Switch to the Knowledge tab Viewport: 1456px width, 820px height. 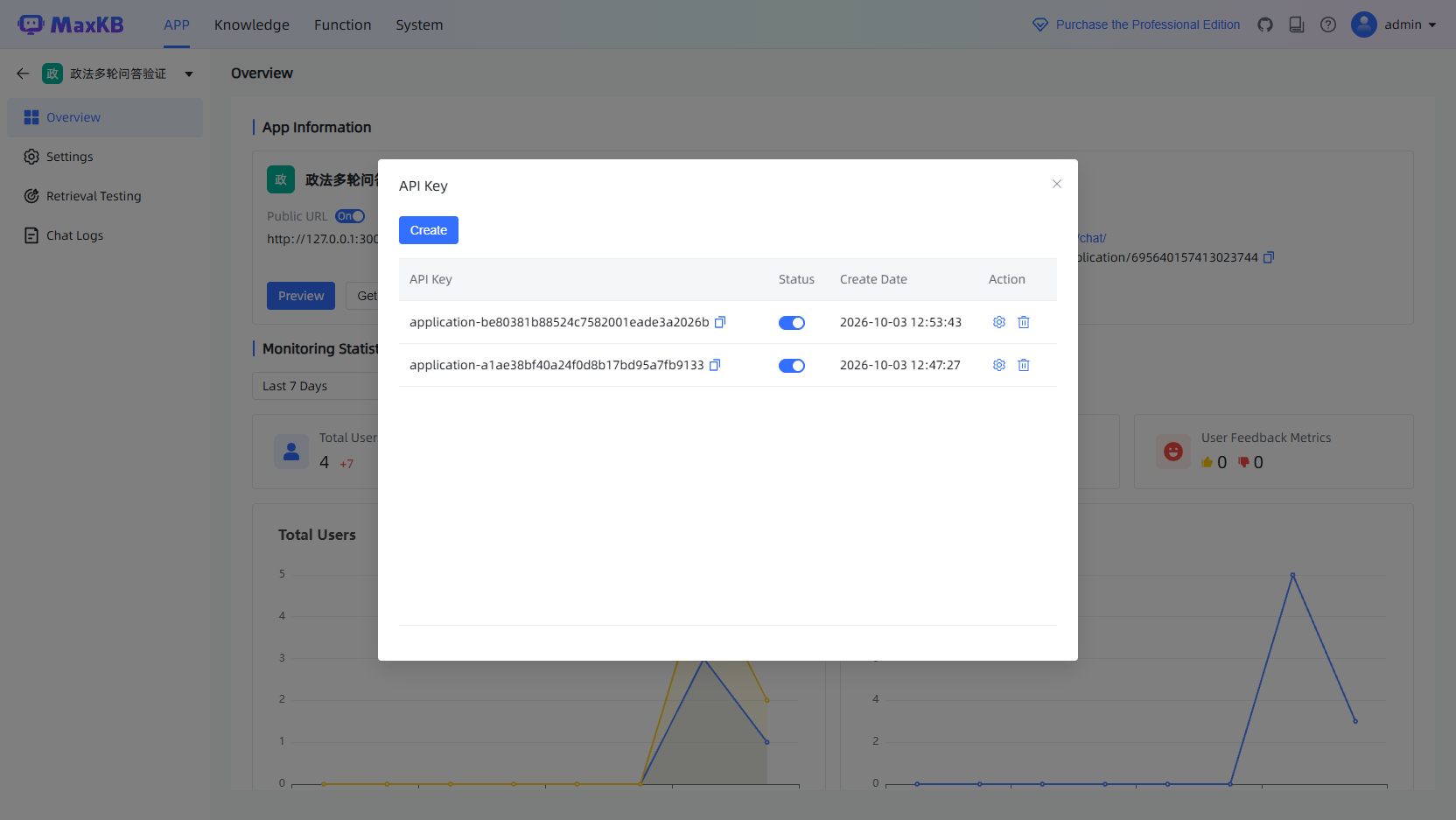tap(252, 25)
